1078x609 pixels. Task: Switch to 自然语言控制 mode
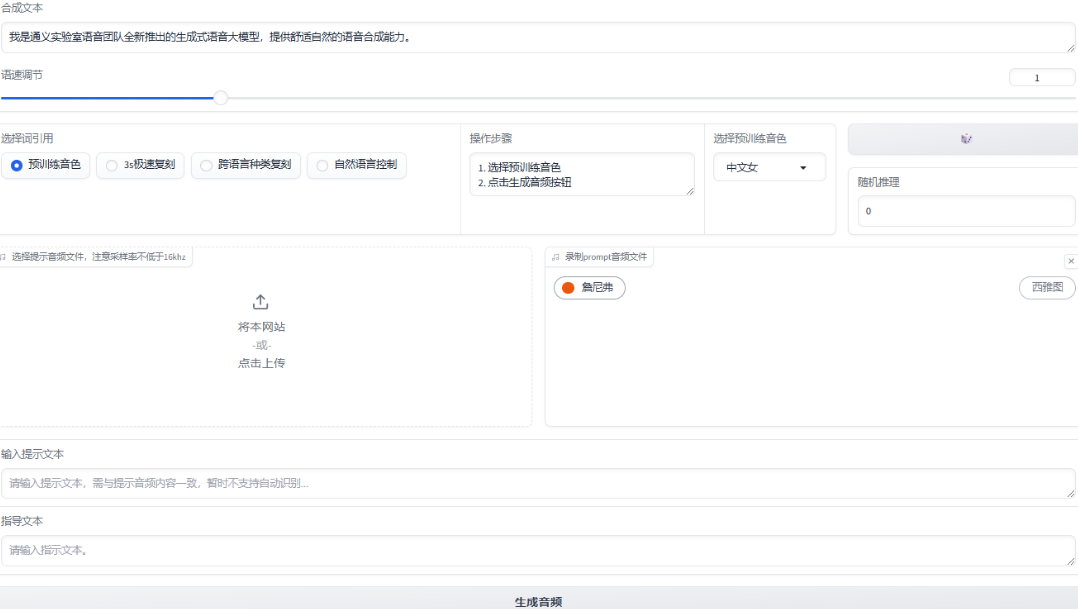pos(322,165)
